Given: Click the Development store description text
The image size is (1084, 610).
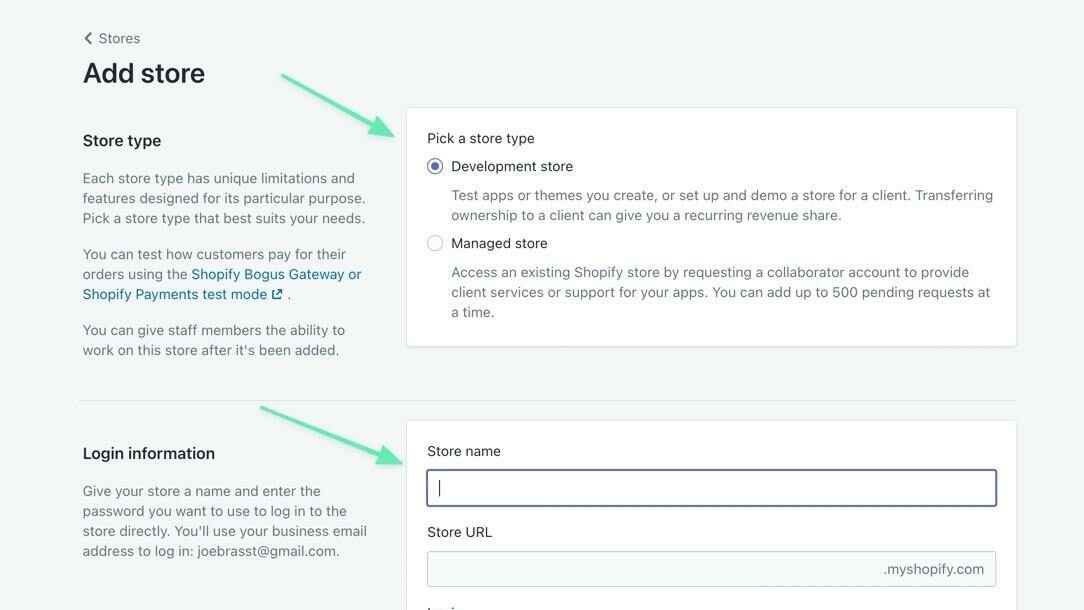Looking at the screenshot, I should (722, 205).
